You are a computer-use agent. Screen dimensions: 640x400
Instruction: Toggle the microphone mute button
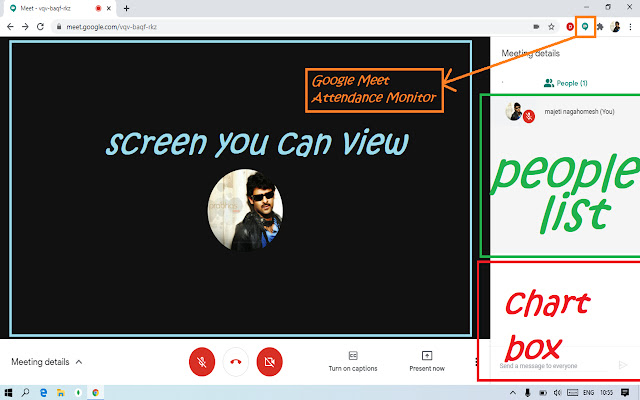click(202, 362)
